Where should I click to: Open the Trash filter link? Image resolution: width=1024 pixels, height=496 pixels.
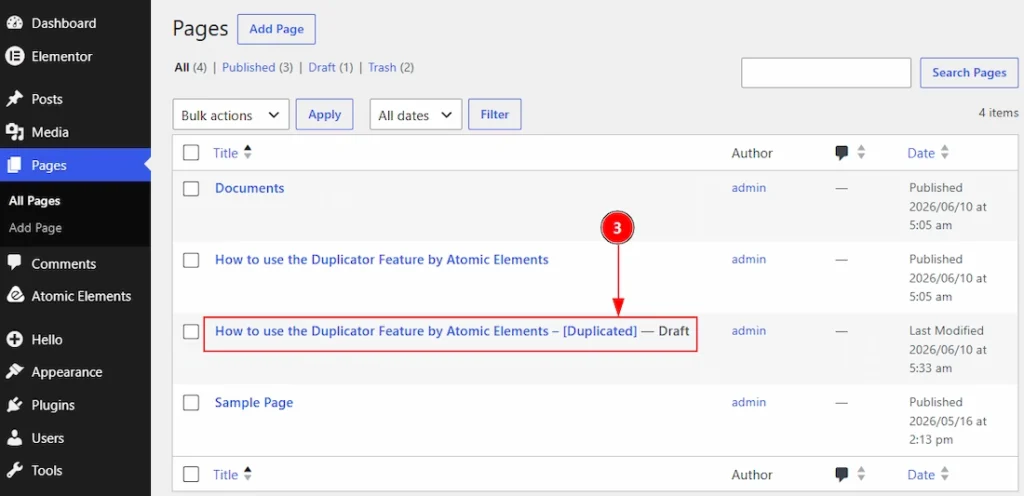382,67
